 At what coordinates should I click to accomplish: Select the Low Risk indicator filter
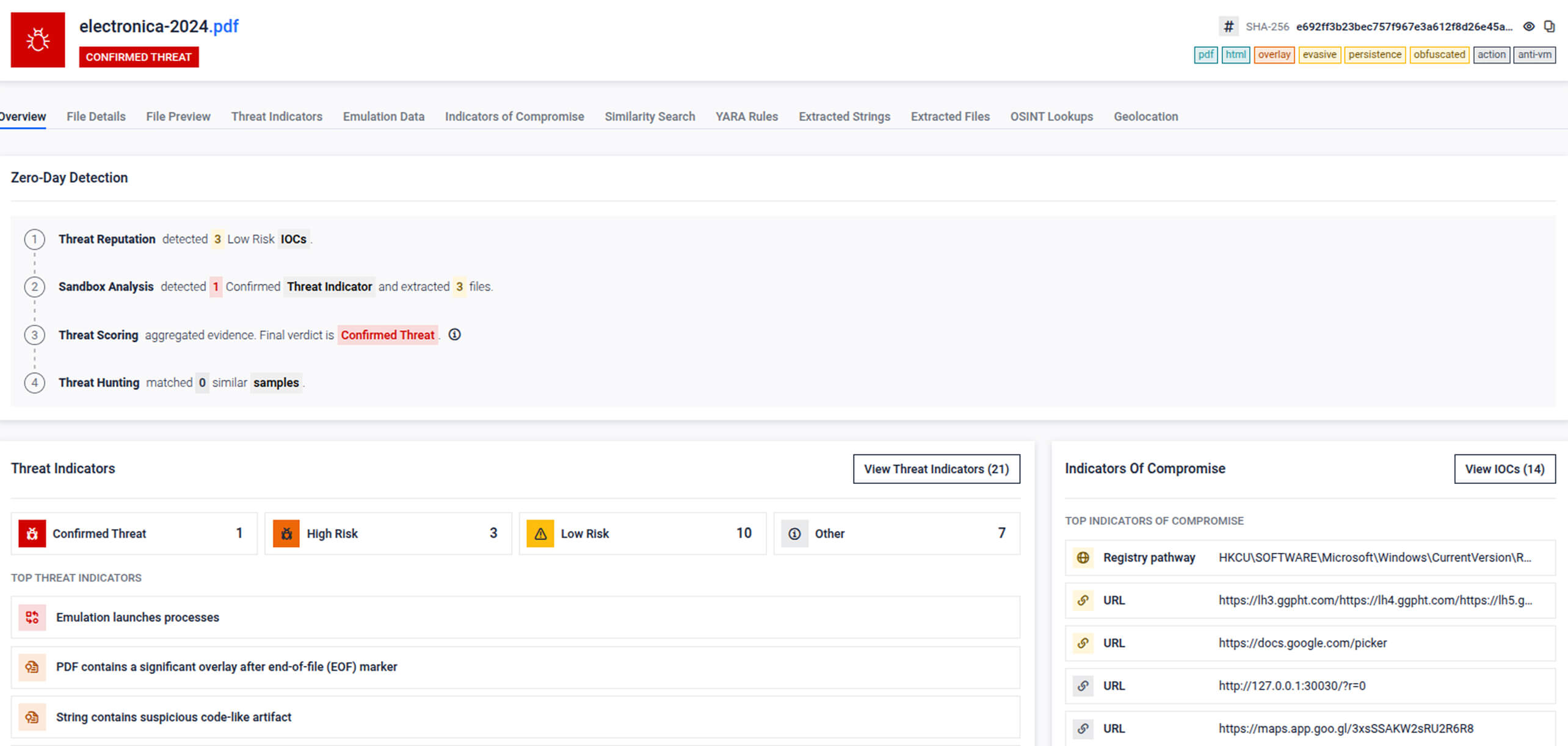coord(642,533)
